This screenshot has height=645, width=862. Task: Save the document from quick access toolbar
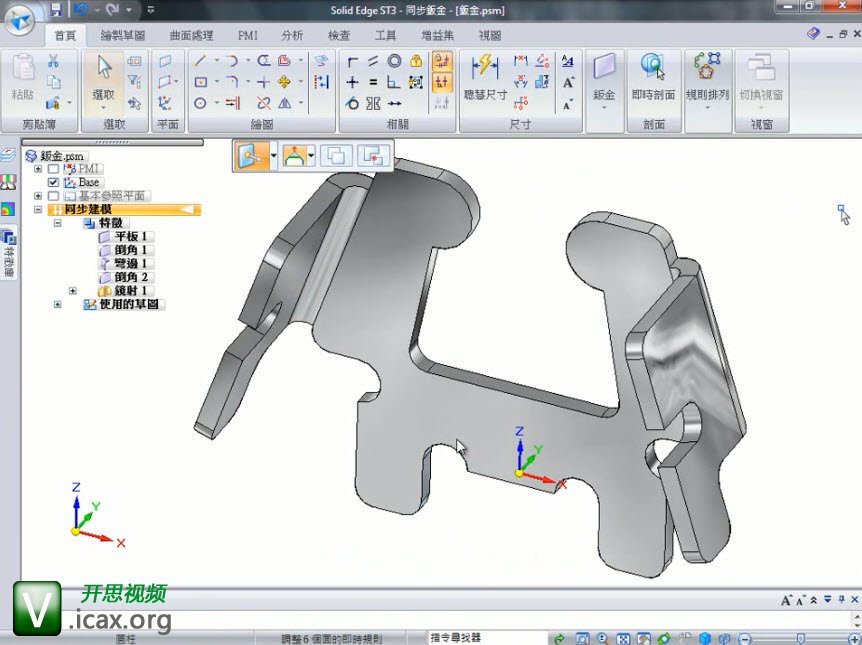tap(56, 9)
